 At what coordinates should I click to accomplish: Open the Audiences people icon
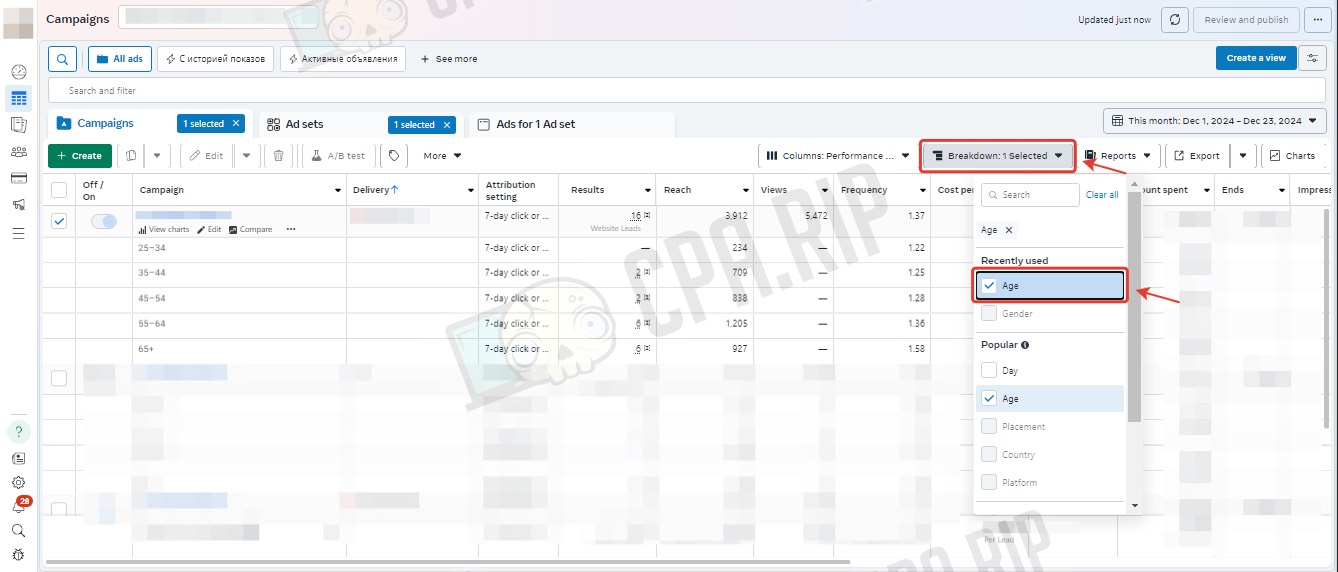[x=18, y=152]
